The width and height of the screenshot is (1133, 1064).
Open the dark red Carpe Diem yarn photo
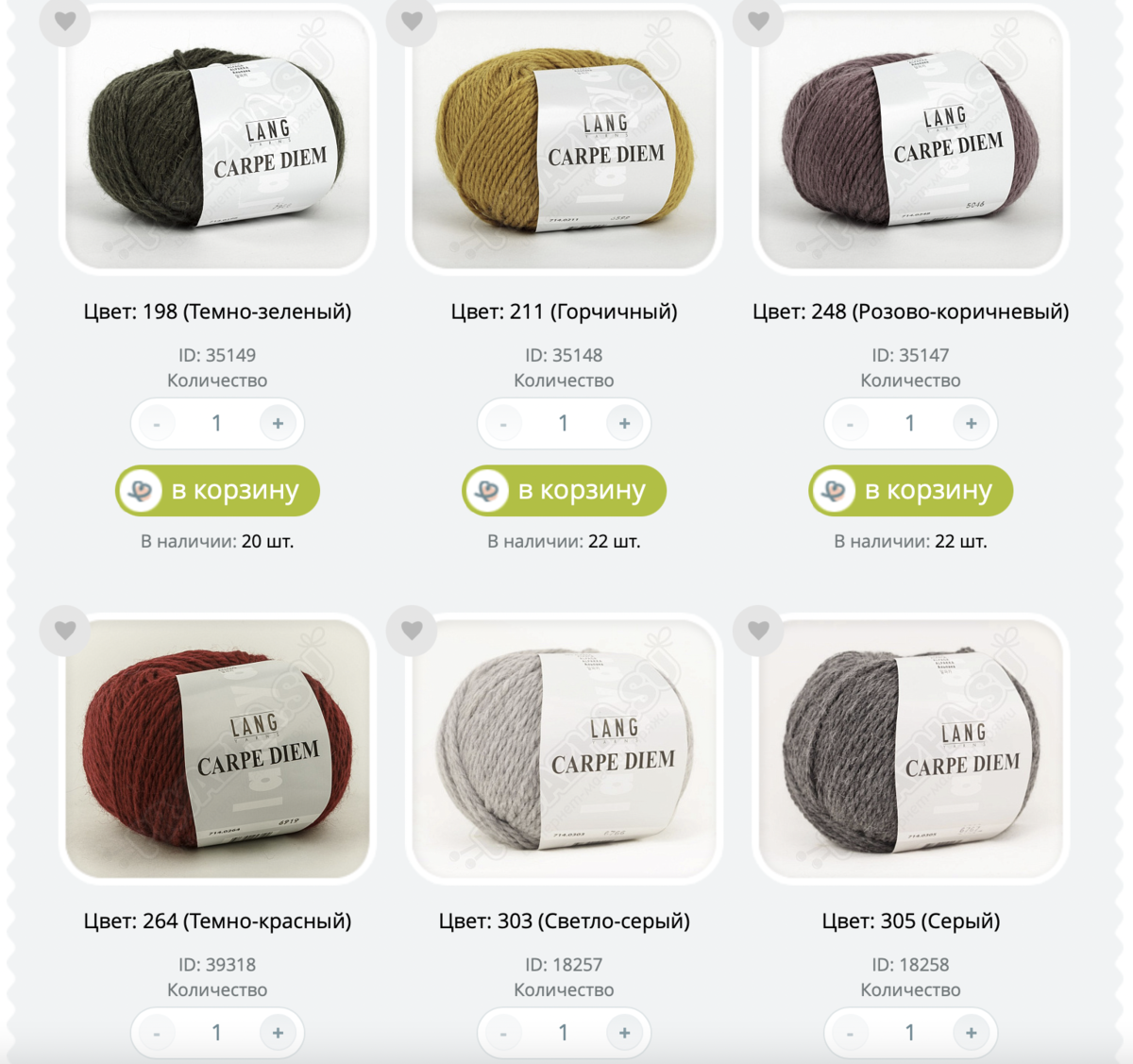[217, 749]
